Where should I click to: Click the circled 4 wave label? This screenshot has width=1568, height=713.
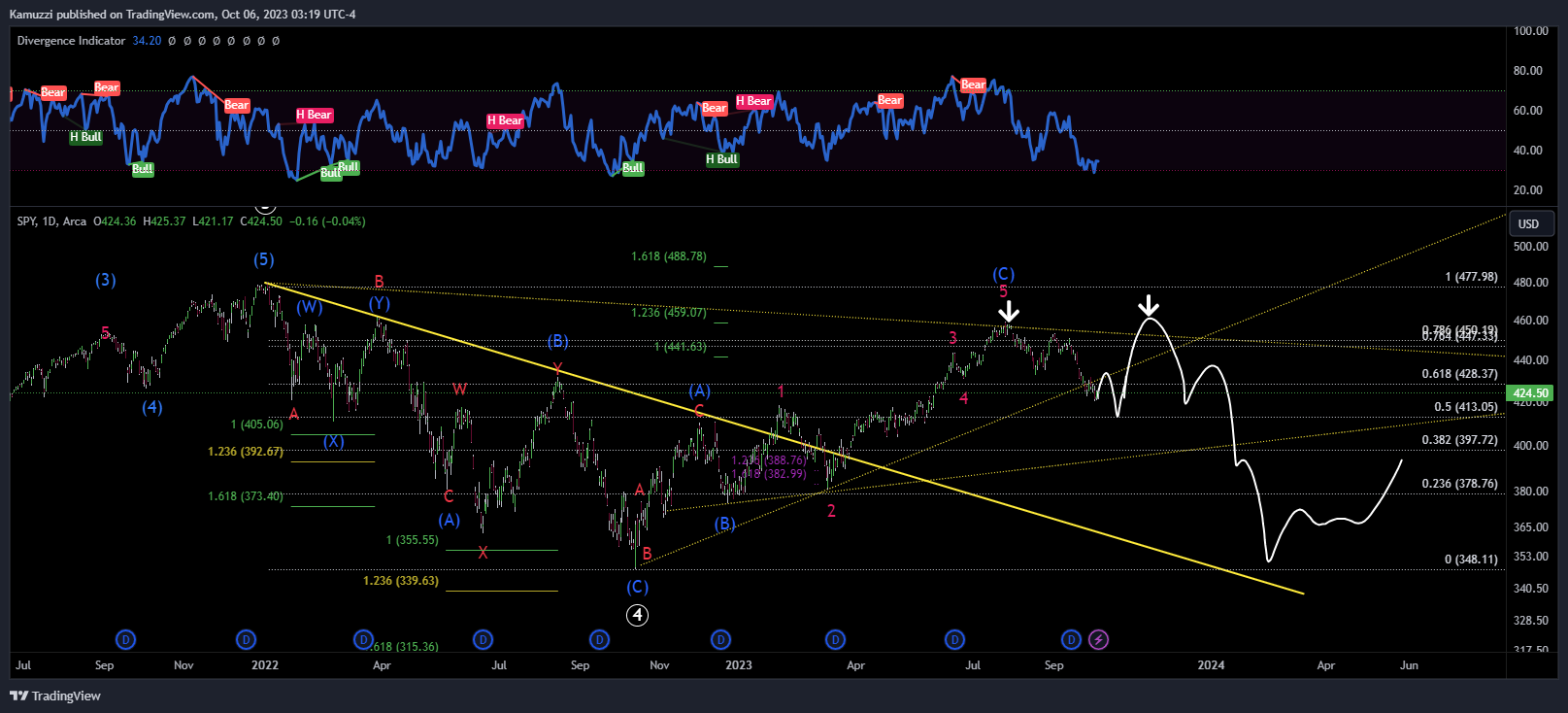click(x=637, y=615)
